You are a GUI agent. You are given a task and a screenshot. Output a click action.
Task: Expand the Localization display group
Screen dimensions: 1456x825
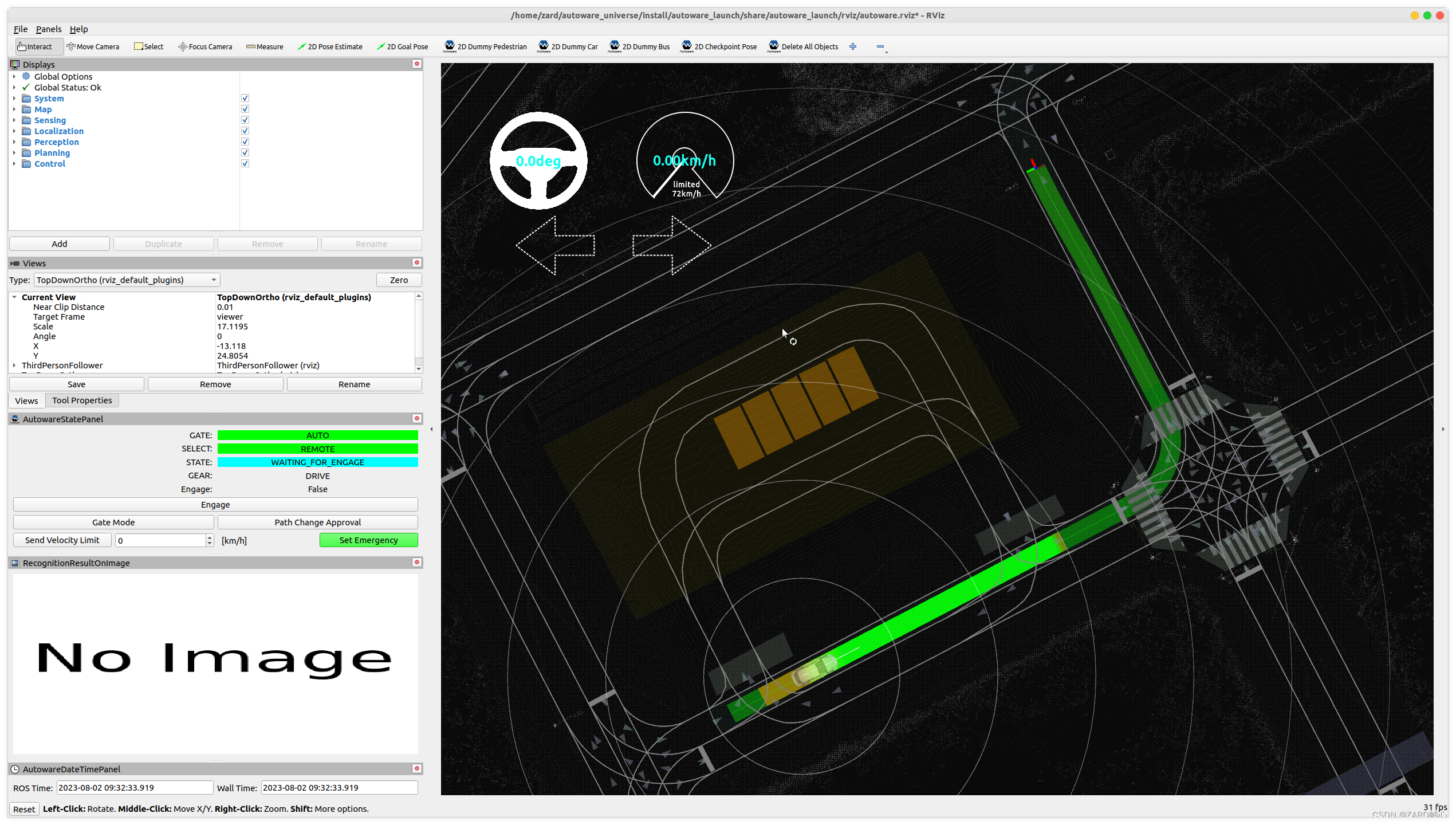tap(14, 131)
